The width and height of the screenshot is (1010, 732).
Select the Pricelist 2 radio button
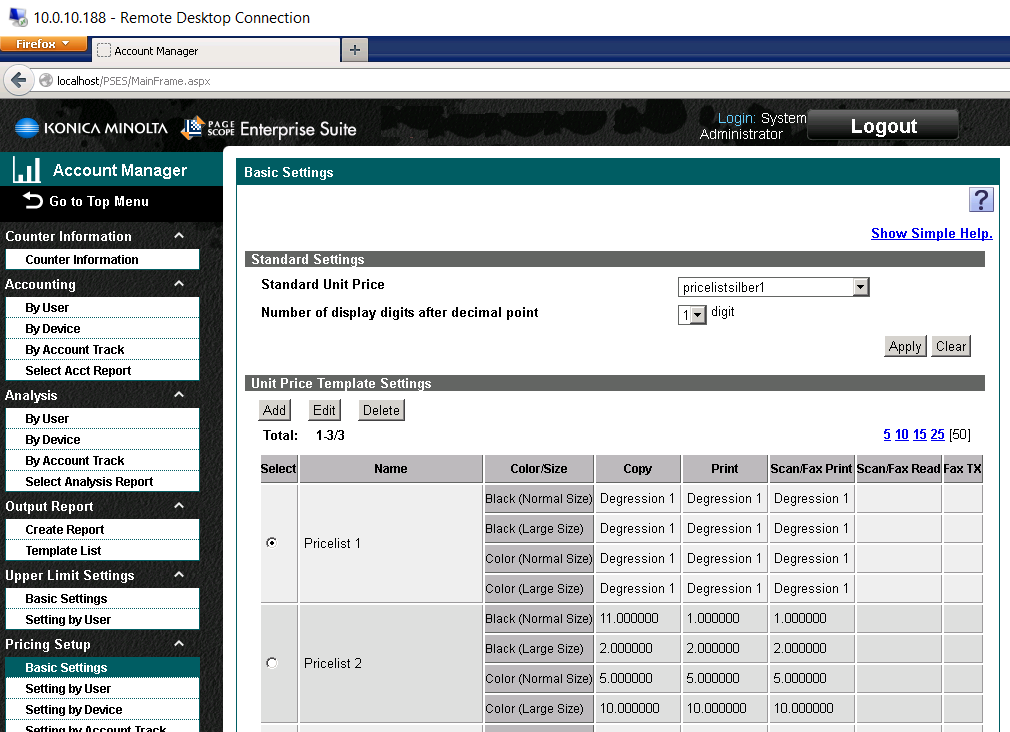click(x=270, y=663)
